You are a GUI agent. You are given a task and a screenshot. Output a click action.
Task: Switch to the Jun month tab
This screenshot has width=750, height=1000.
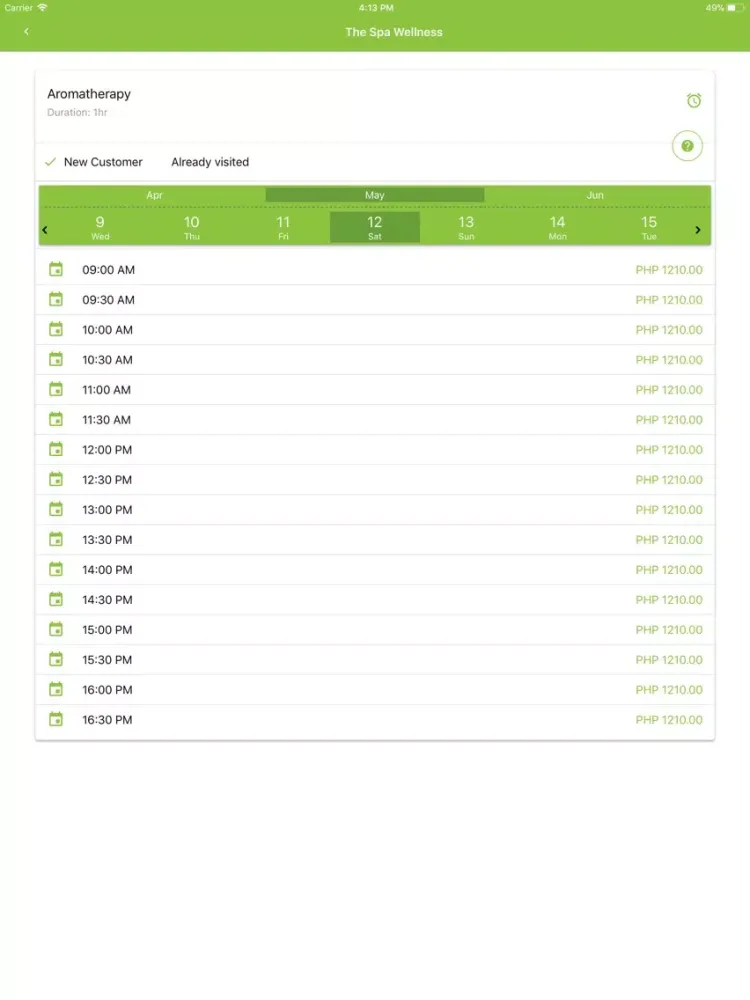pos(595,195)
